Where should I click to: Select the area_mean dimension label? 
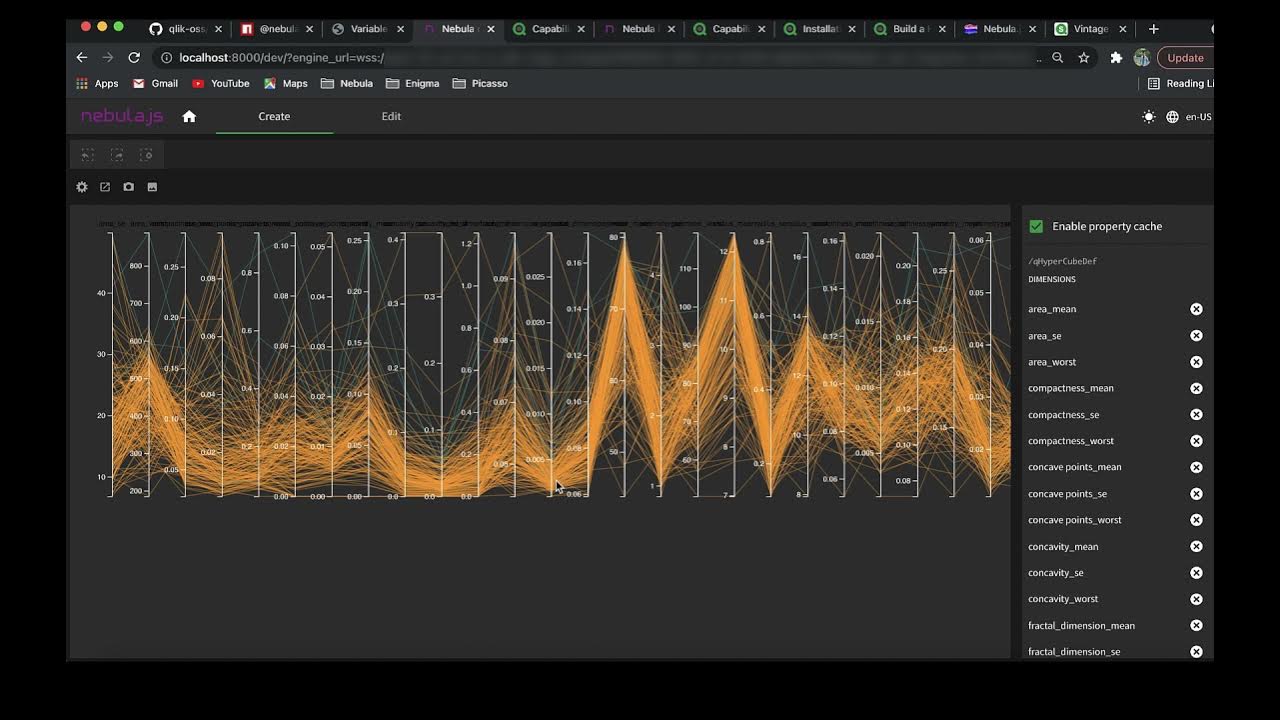(x=1052, y=309)
